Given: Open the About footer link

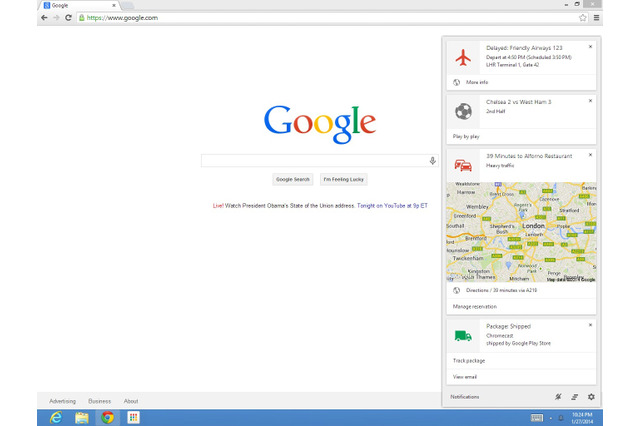Looking at the screenshot, I should point(131,401).
